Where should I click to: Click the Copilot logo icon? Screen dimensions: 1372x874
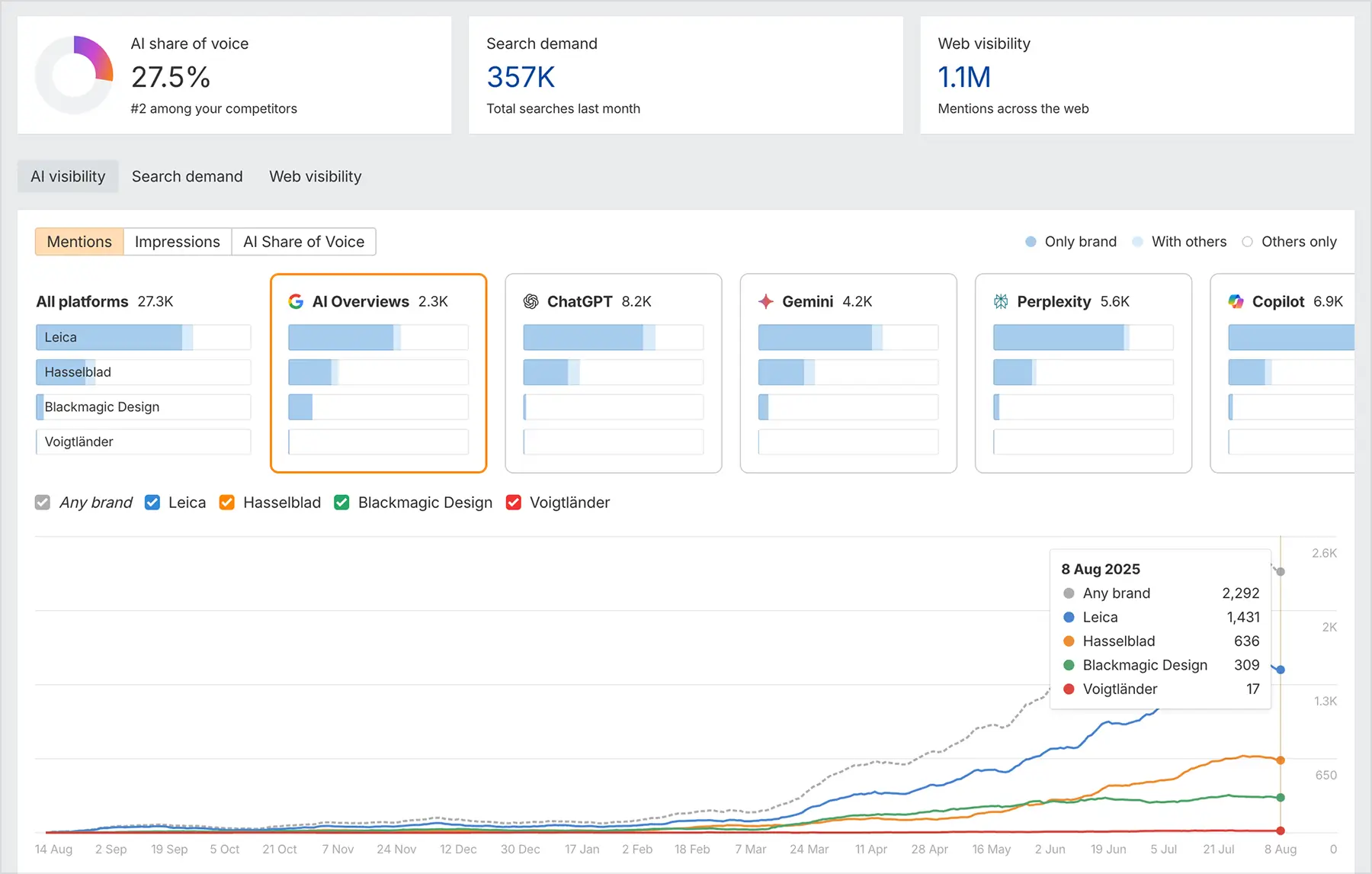(1236, 301)
